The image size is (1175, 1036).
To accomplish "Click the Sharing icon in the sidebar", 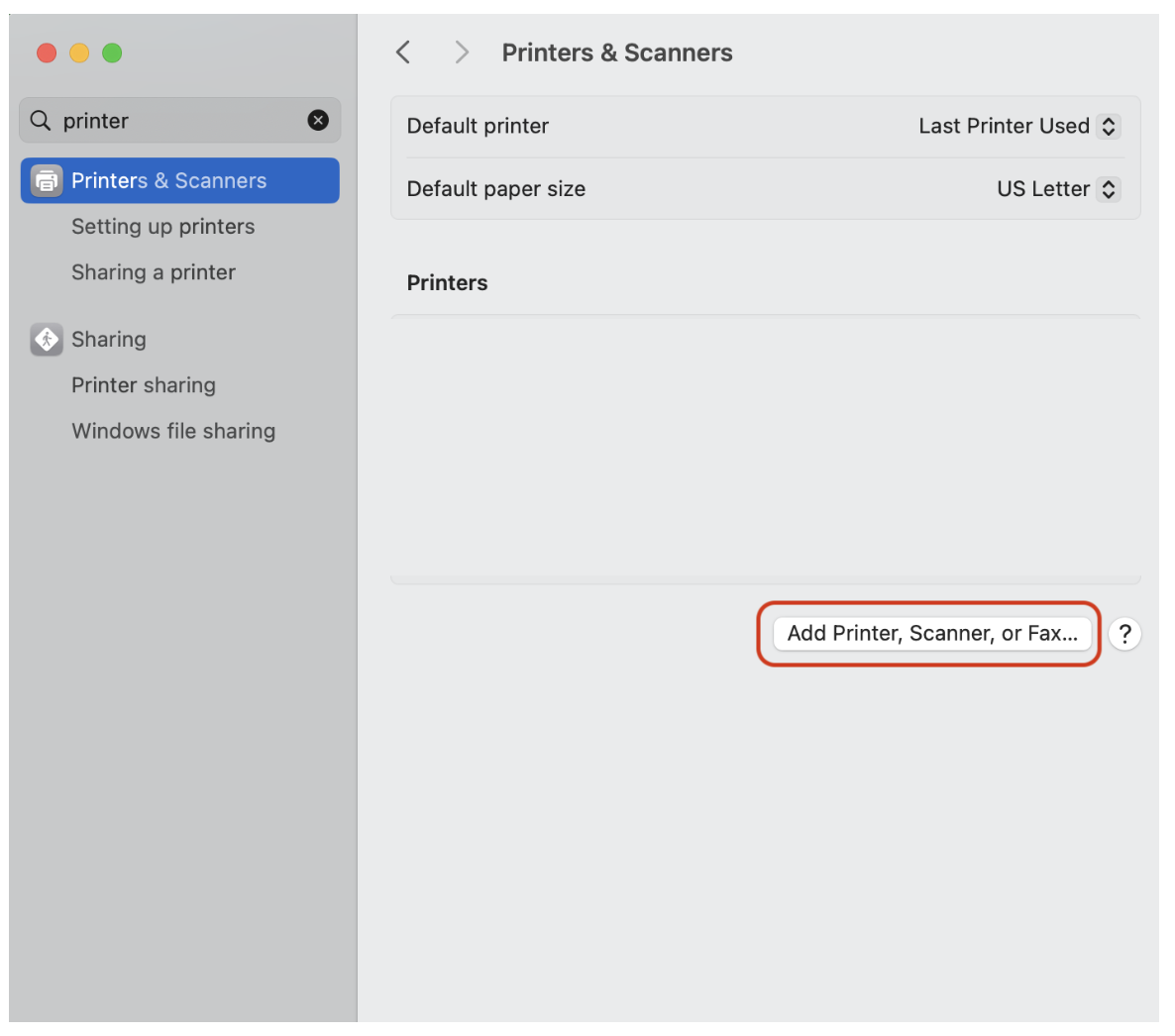I will pyautogui.click(x=46, y=339).
